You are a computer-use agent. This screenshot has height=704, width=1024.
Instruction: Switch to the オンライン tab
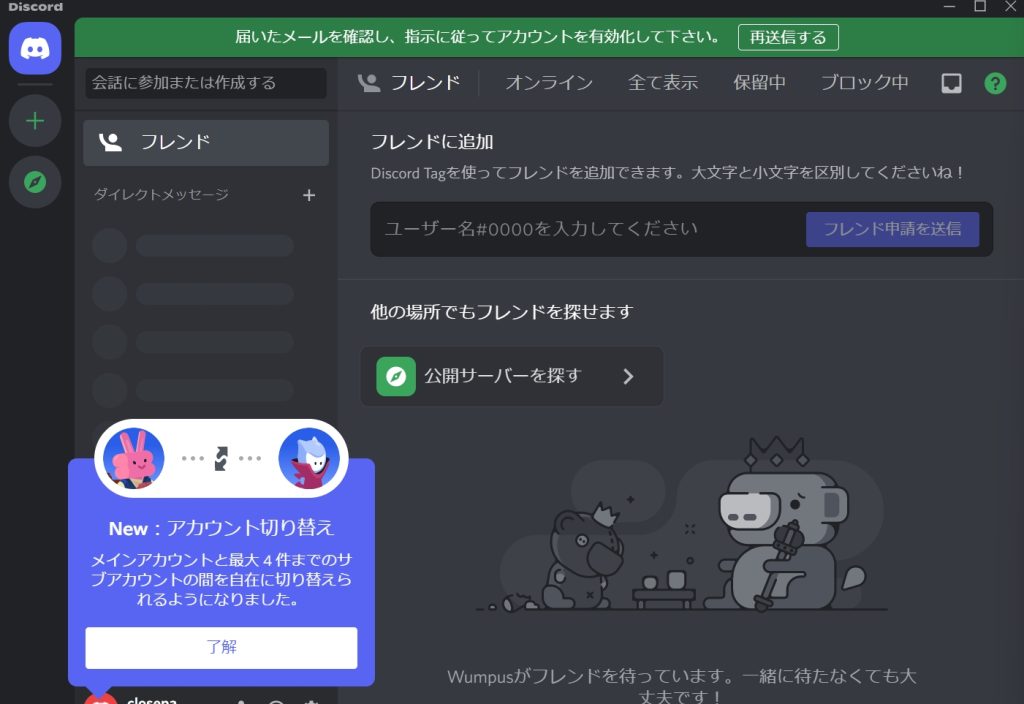click(549, 83)
